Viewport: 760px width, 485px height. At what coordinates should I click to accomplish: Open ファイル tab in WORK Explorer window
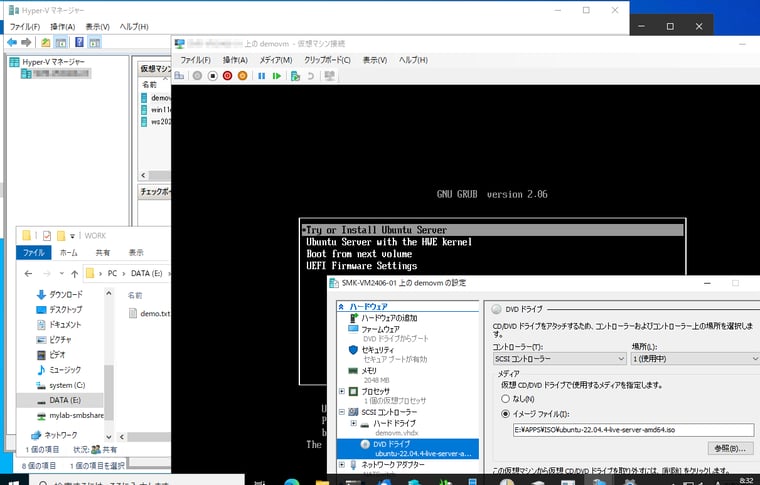[x=34, y=252]
